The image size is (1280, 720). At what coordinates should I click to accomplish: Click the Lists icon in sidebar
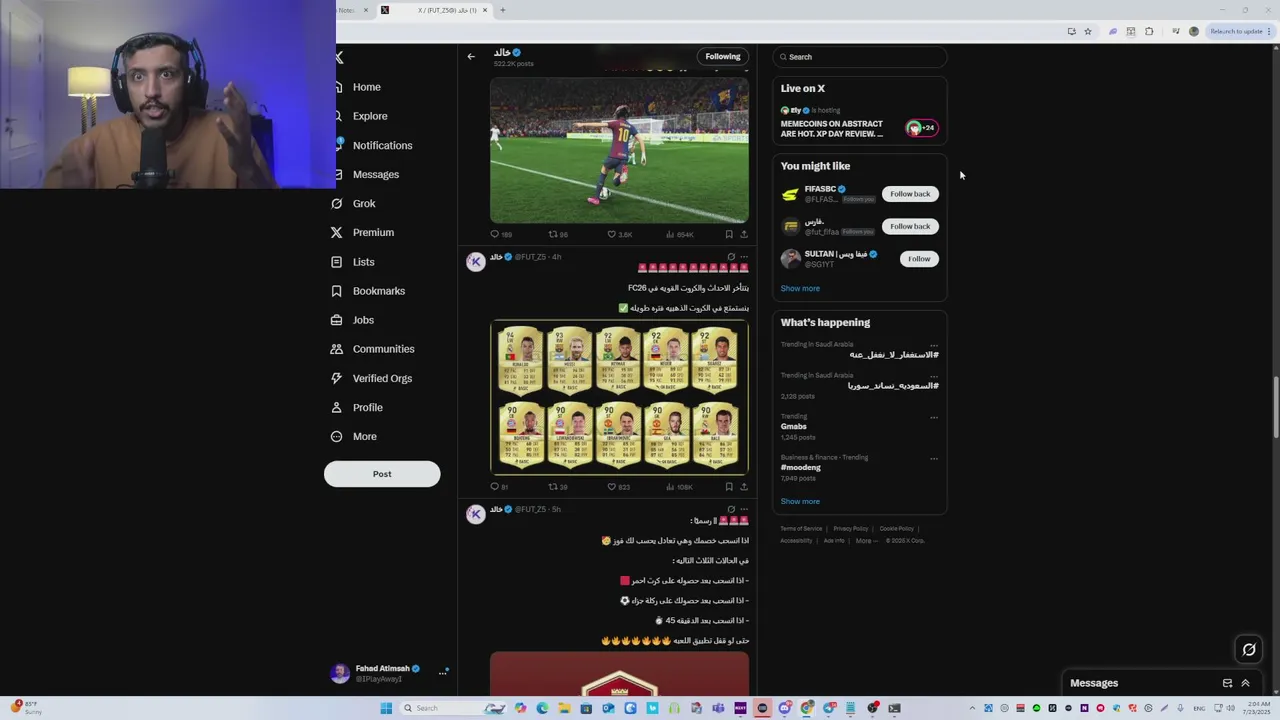(x=337, y=262)
